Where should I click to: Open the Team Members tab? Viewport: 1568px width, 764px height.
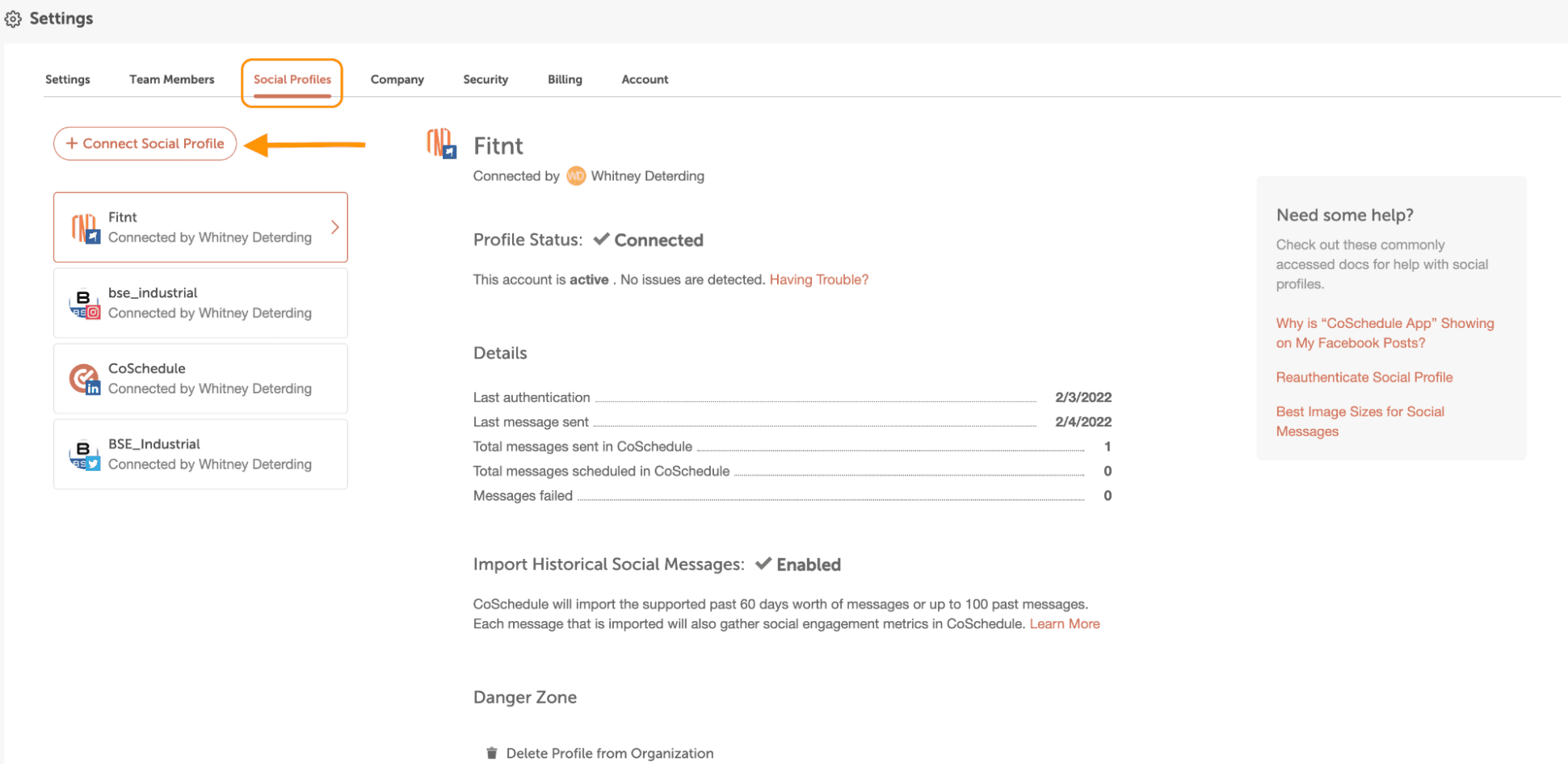(171, 79)
